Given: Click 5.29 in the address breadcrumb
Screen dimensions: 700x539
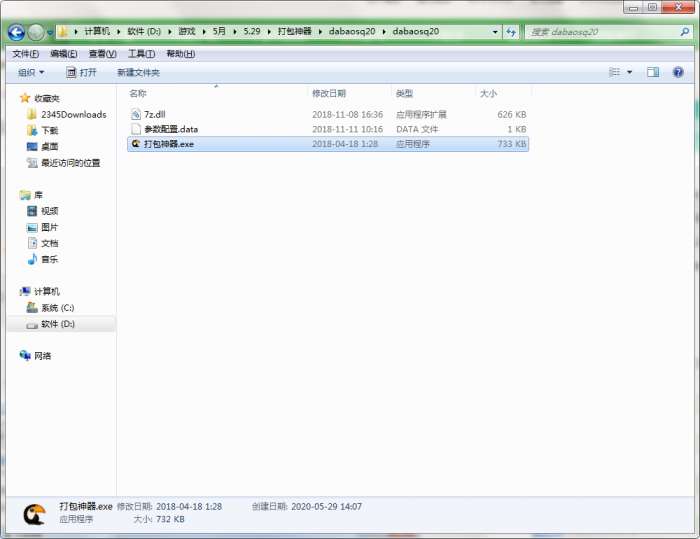Looking at the screenshot, I should pyautogui.click(x=252, y=31).
